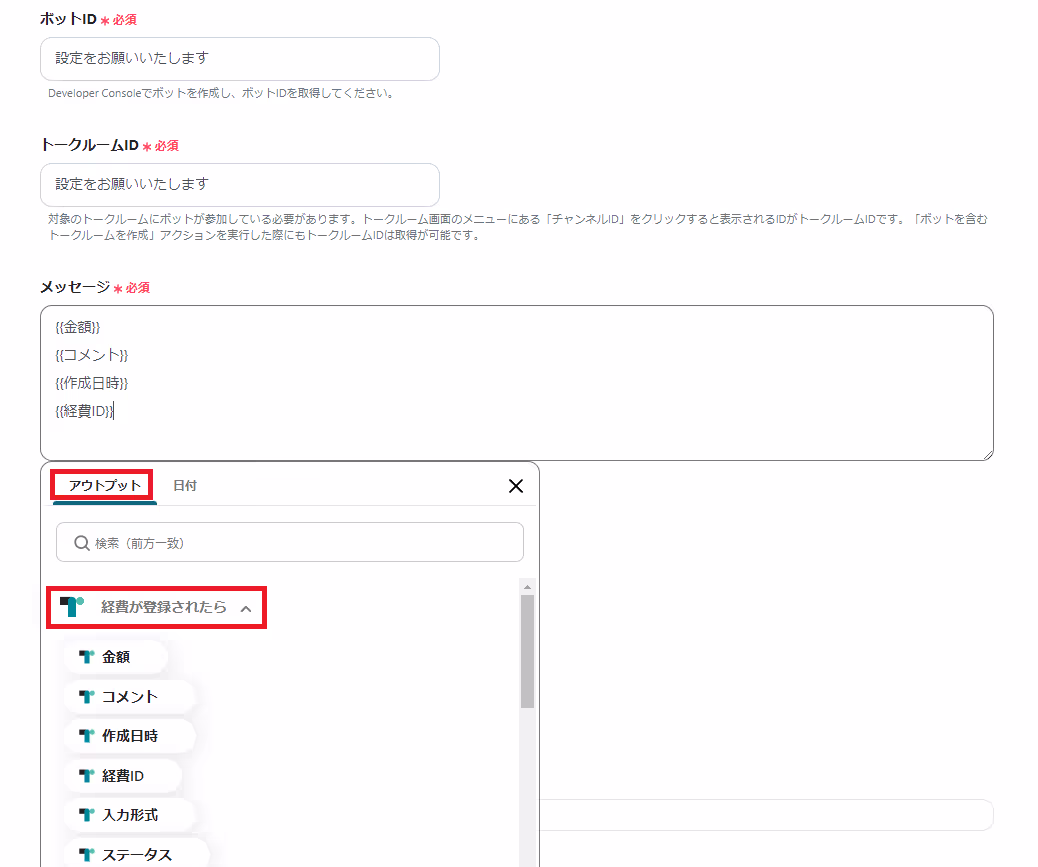Click inside the メッセージ text area
1038x867 pixels.
pyautogui.click(x=516, y=383)
